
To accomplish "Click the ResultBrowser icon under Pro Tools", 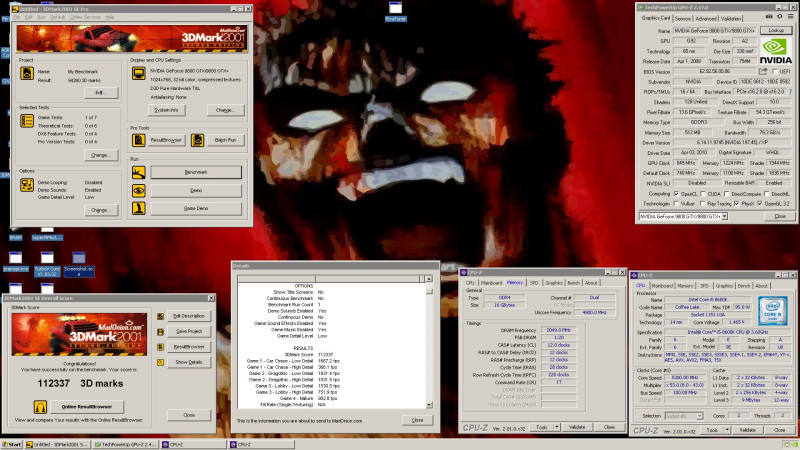I will coord(138,140).
